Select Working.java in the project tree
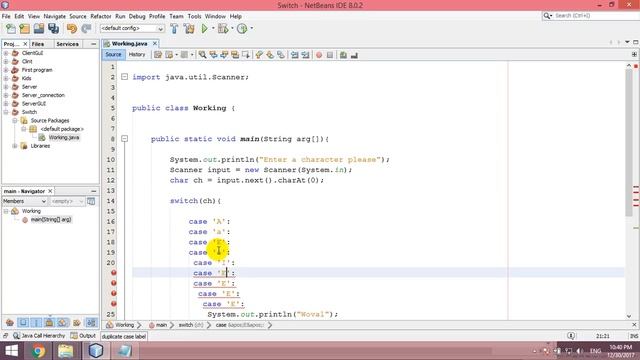 coord(60,138)
